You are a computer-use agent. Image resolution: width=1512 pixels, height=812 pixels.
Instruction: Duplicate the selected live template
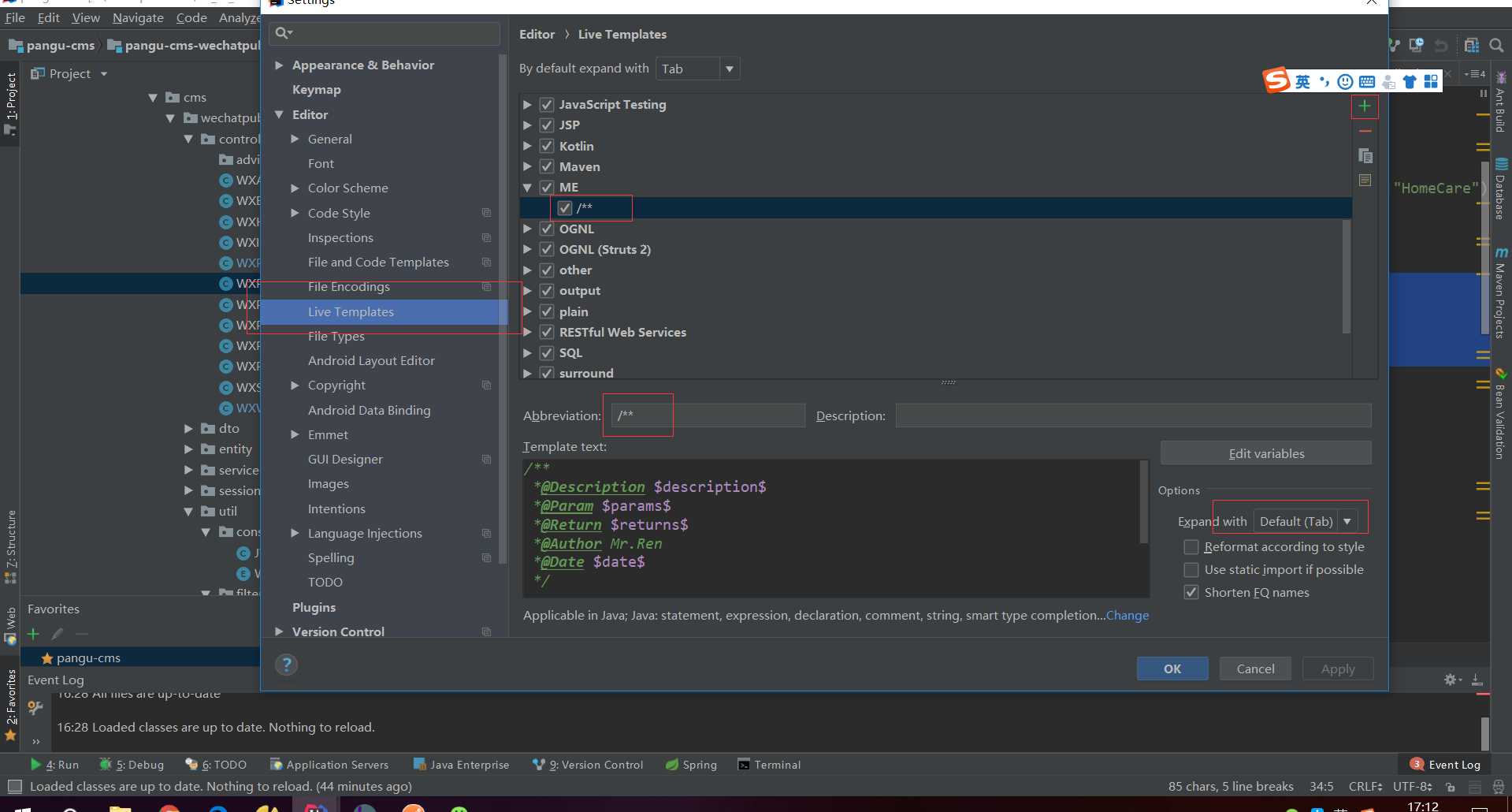(x=1365, y=156)
